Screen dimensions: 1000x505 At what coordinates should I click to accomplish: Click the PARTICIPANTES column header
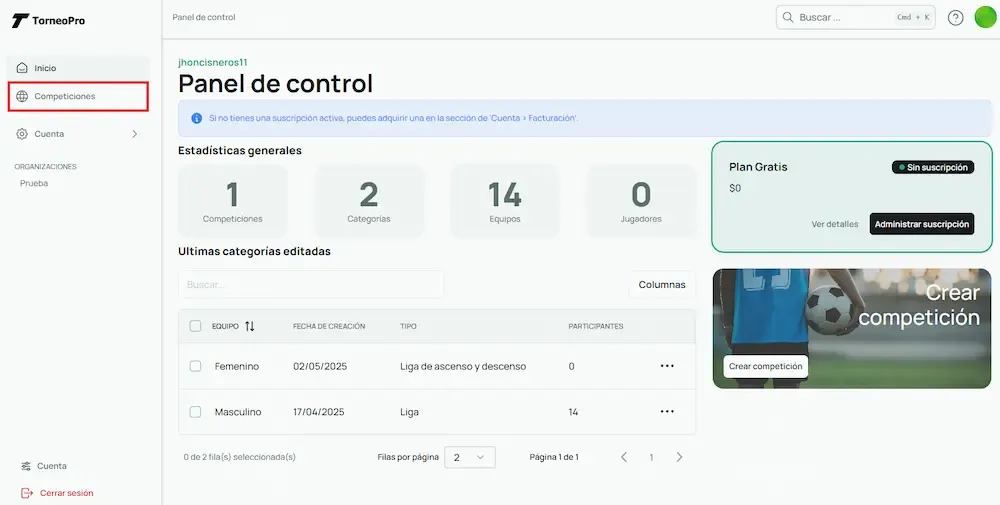tap(596, 326)
